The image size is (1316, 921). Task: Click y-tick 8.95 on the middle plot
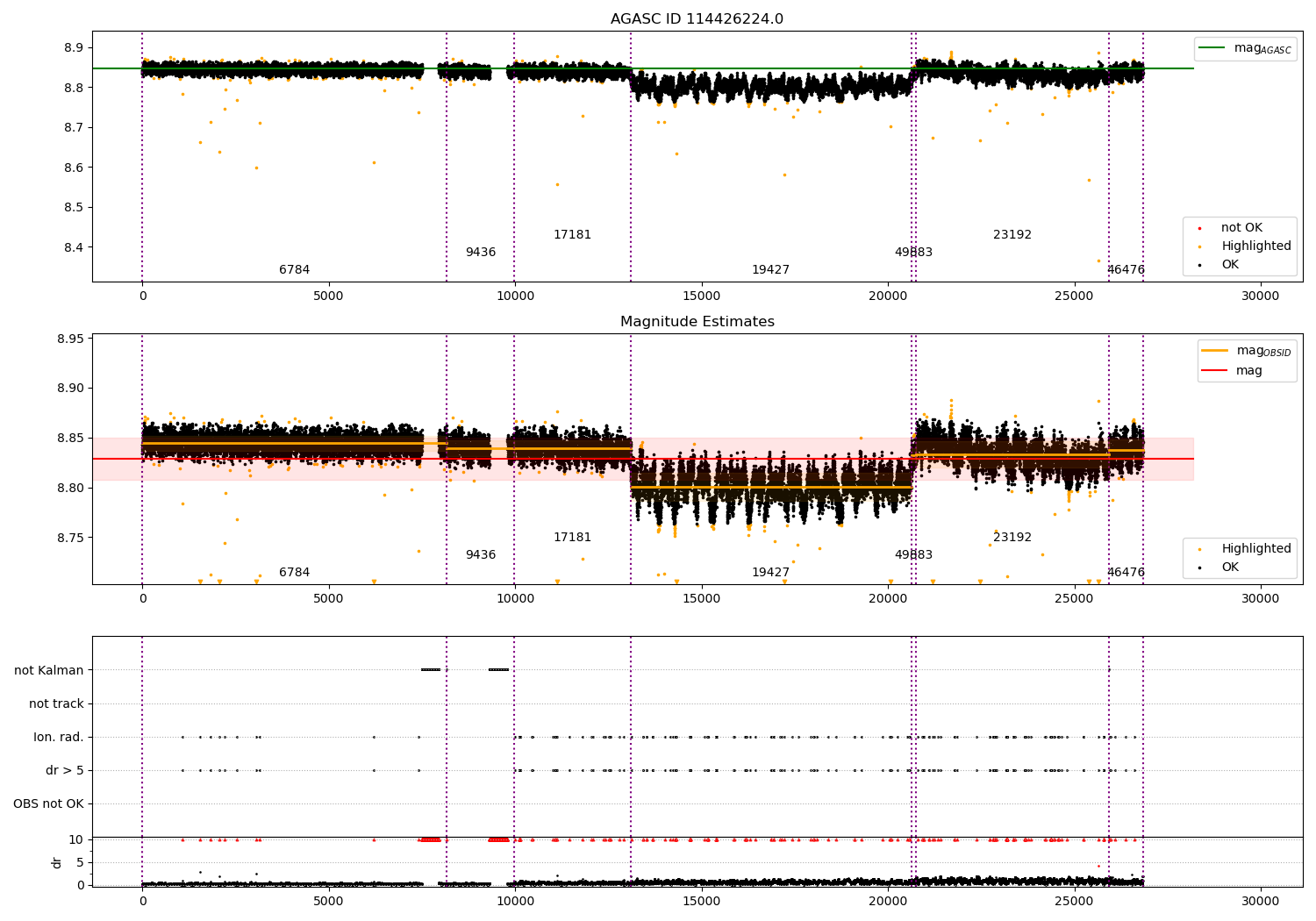coord(70,339)
